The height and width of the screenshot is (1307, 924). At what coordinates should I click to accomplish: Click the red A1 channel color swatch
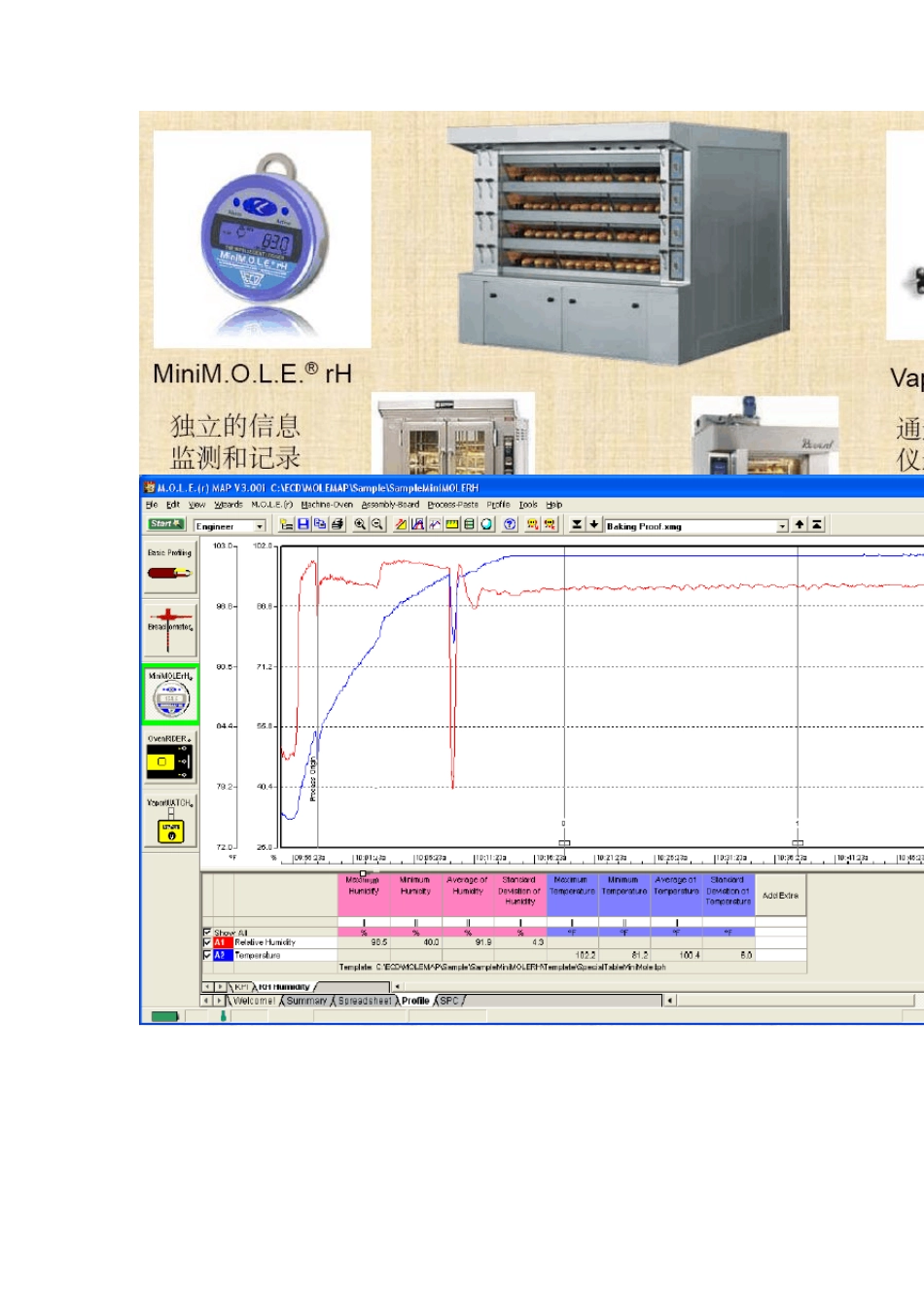pyautogui.click(x=221, y=942)
